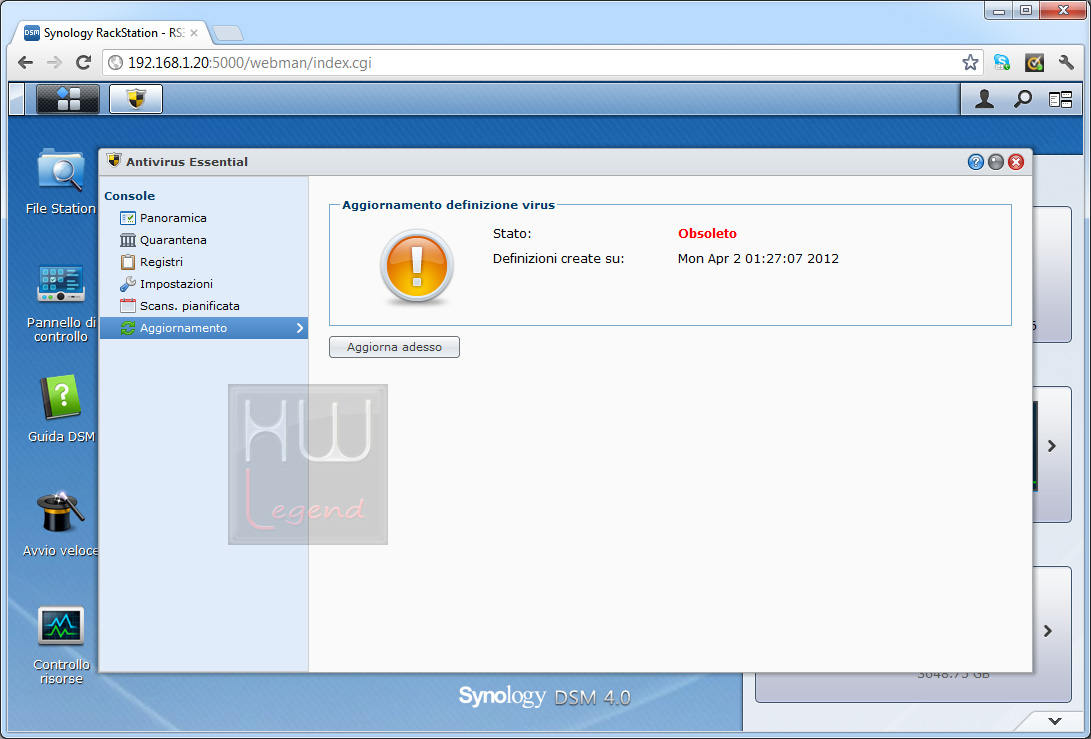1091x739 pixels.
Task: Open a new browser tab
Action: pyautogui.click(x=227, y=33)
